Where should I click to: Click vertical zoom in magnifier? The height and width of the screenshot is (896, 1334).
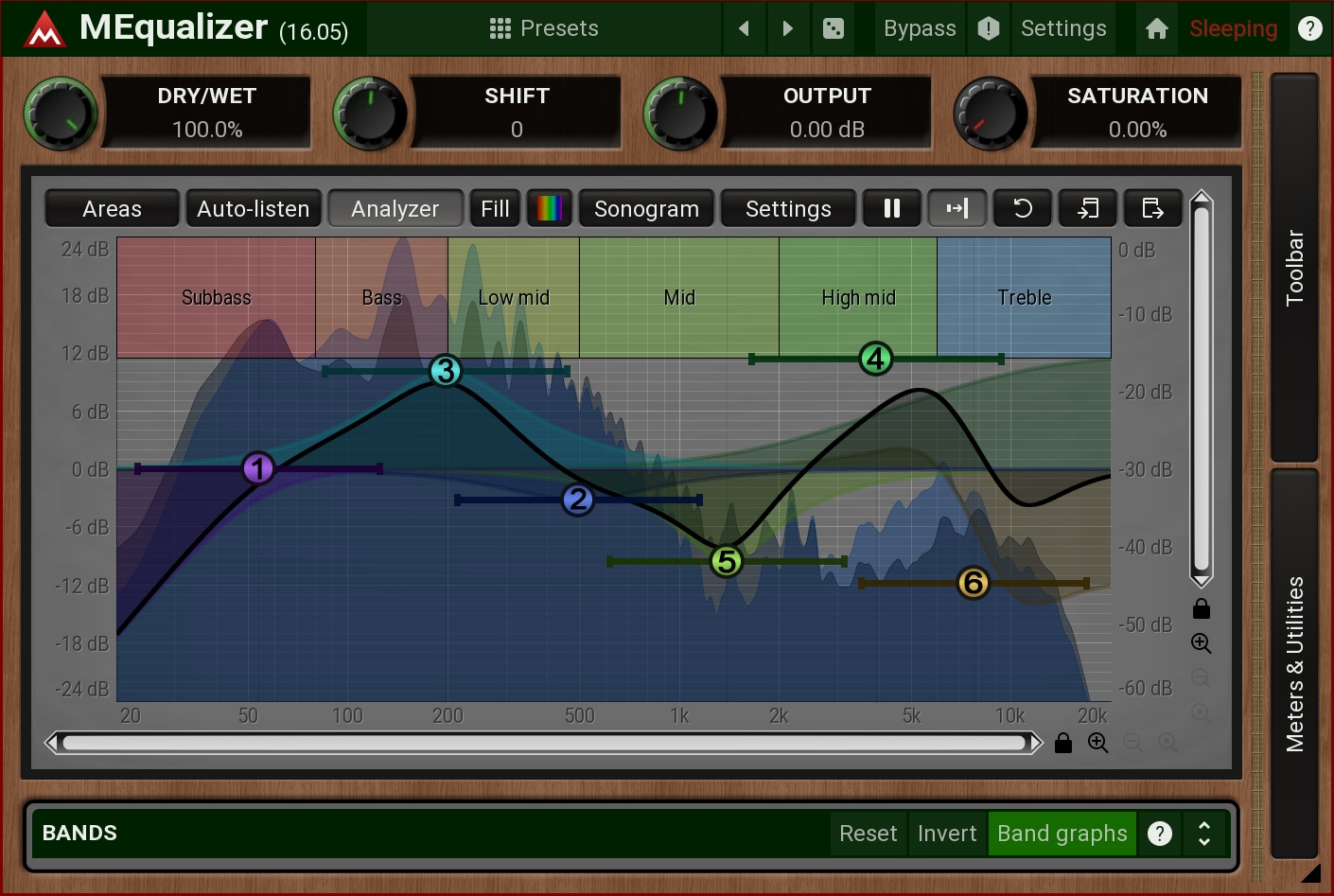pyautogui.click(x=1202, y=643)
